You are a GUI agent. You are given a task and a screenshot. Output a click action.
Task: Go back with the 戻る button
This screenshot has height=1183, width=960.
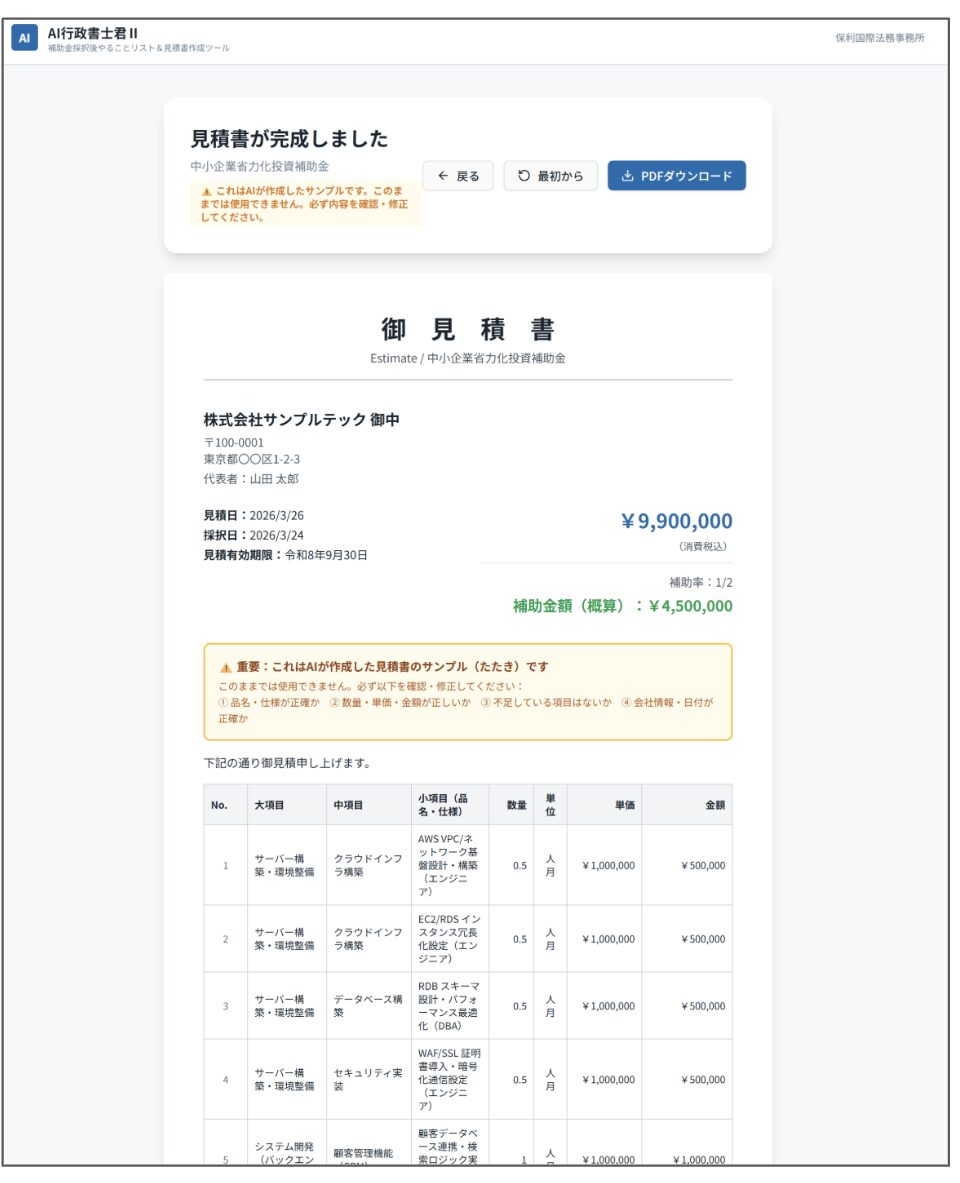click(458, 176)
